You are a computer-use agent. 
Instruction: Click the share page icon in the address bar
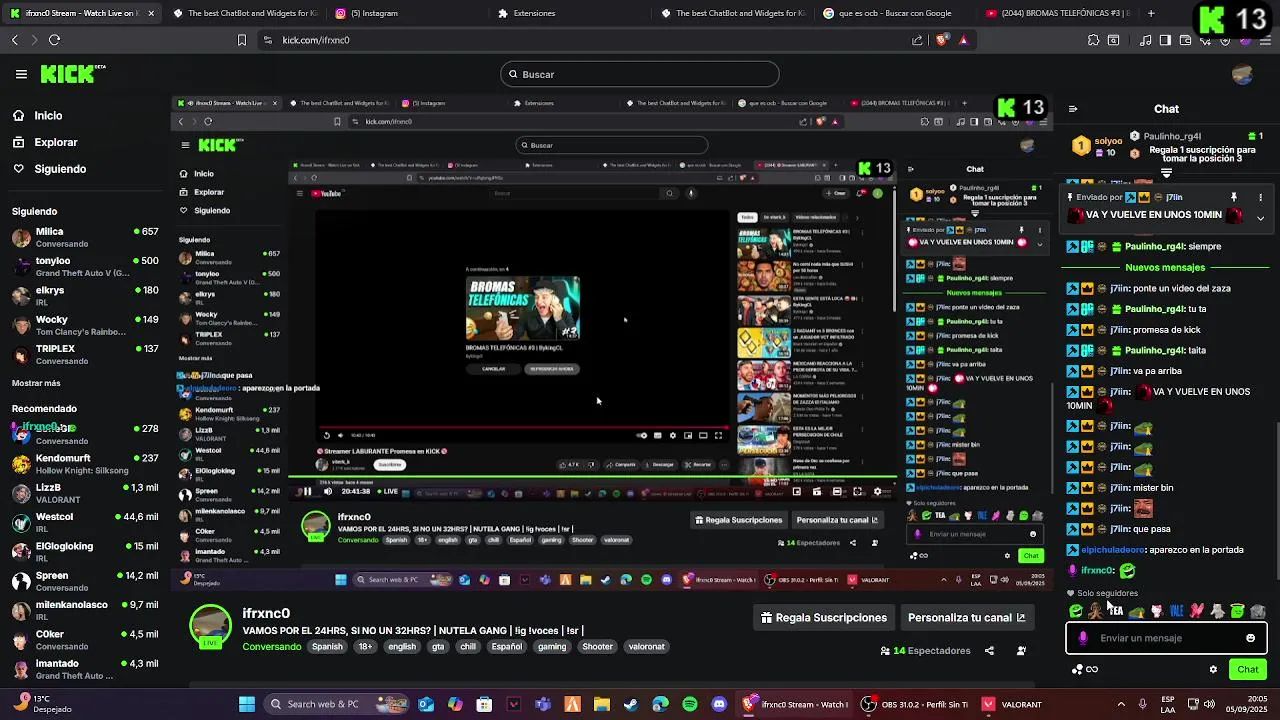click(917, 40)
